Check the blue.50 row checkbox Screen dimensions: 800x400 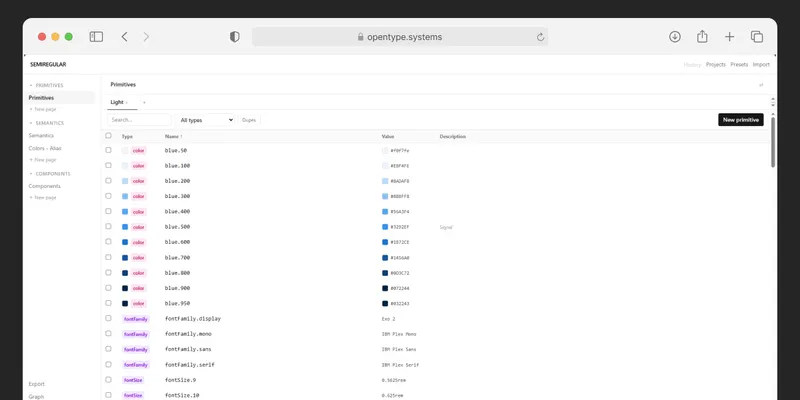coord(108,150)
